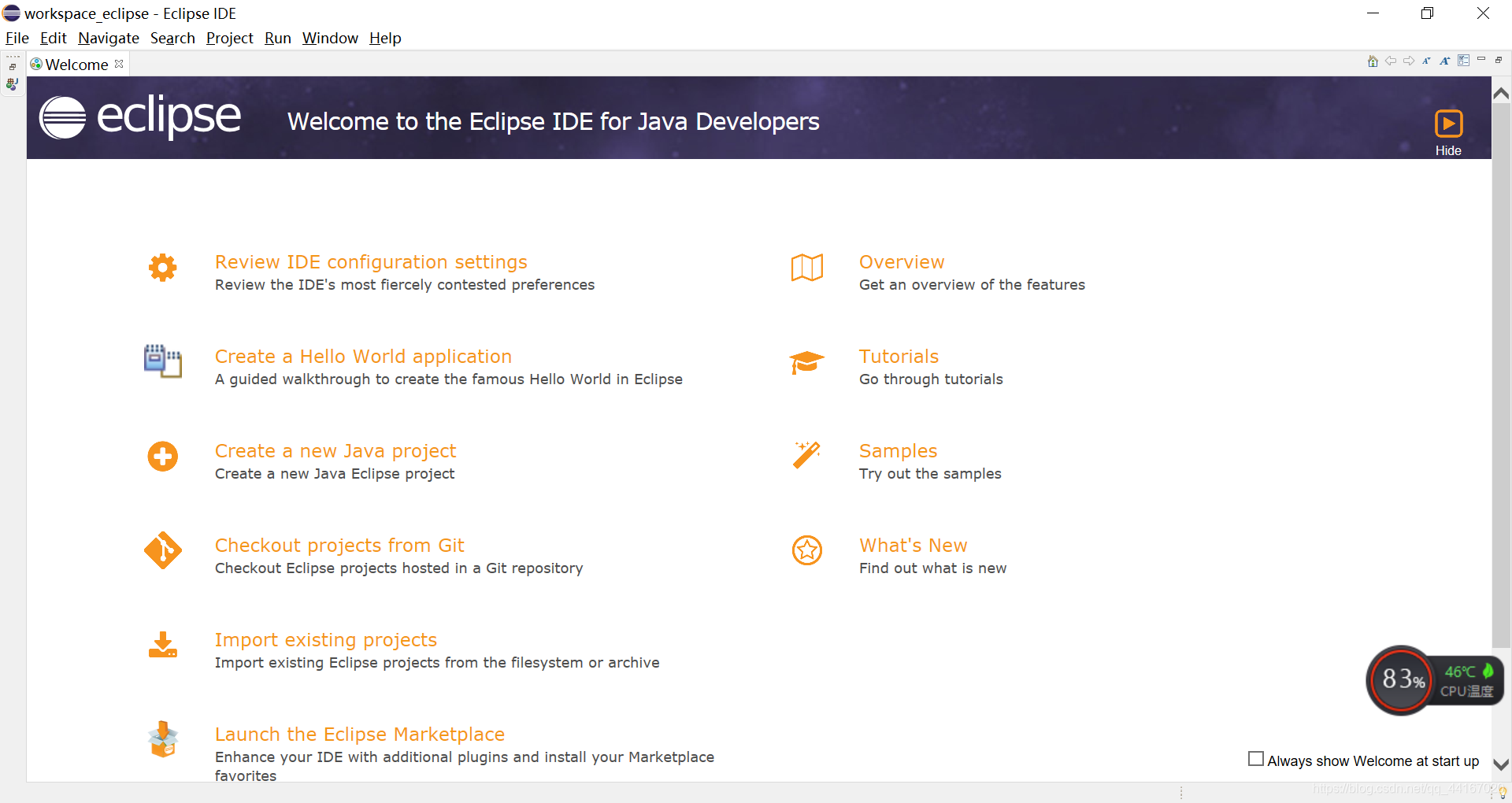Open the Tutorials link
This screenshot has height=803, width=1512.
(899, 357)
